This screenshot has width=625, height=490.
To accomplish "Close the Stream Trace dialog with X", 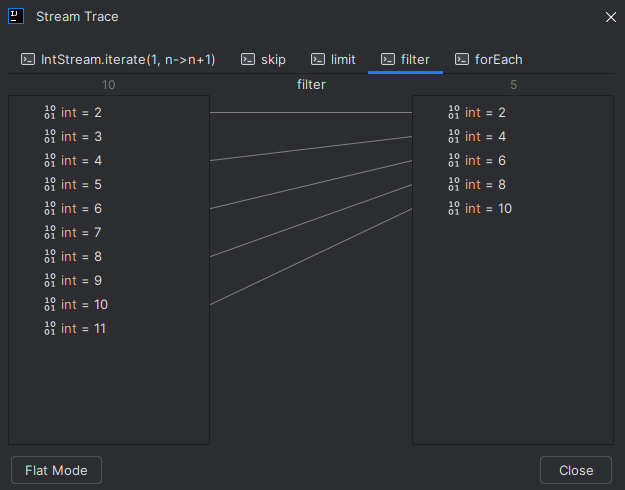I will pos(611,17).
